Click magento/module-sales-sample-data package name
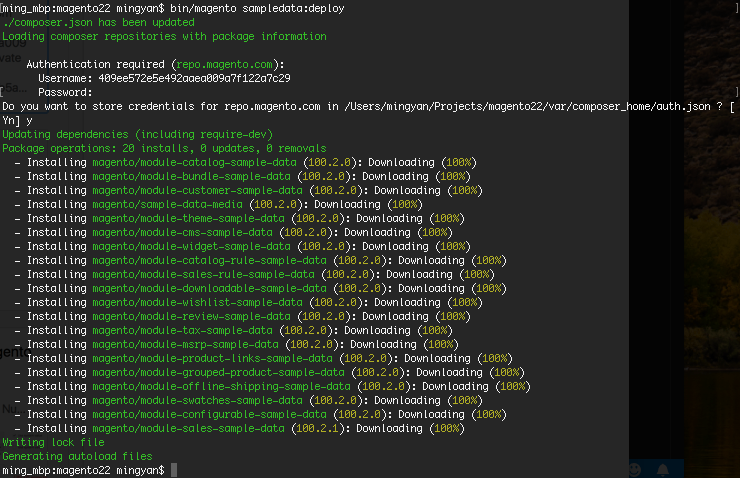740x478 pixels. point(188,428)
